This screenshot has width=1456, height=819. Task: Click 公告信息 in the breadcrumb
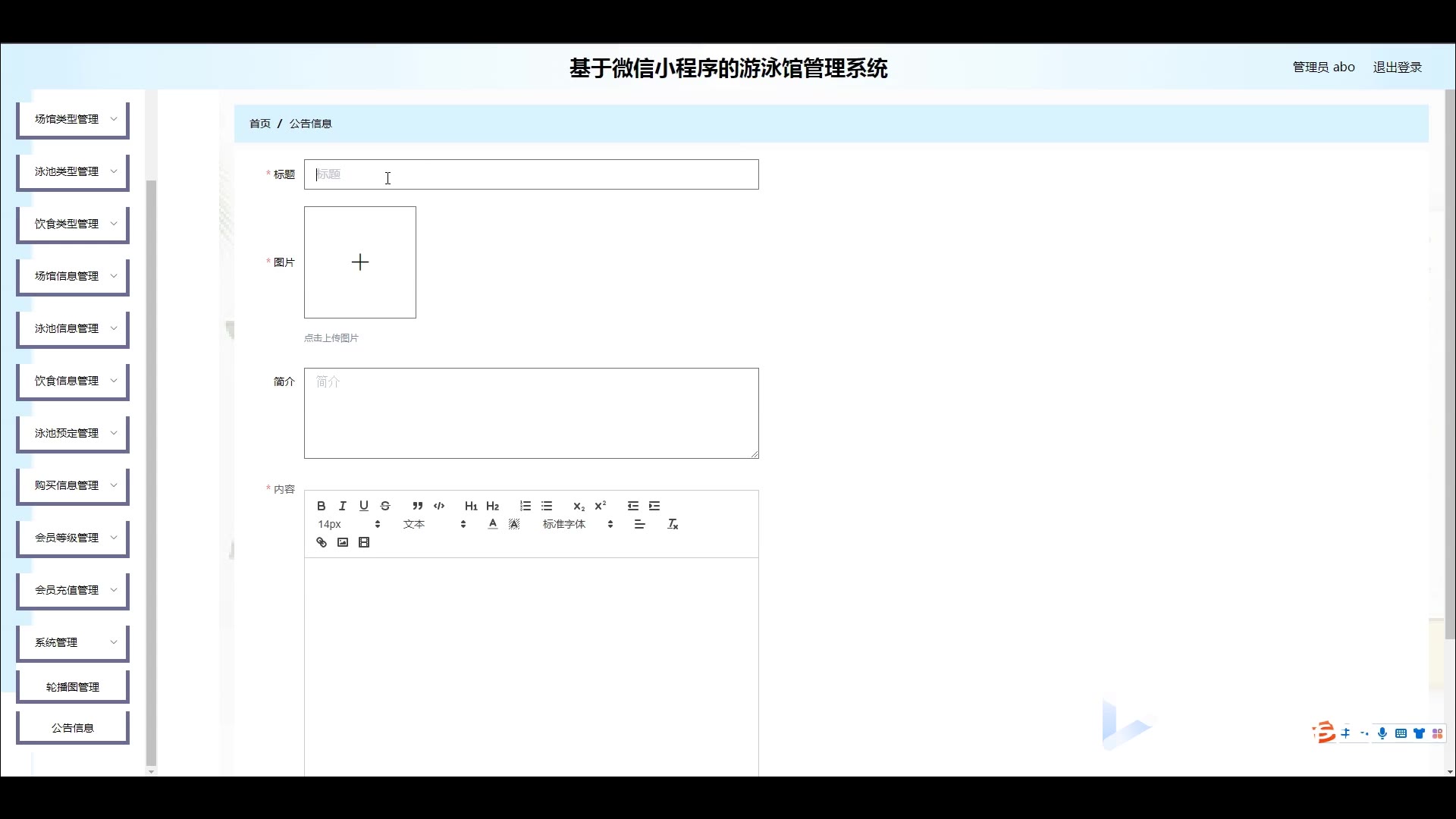point(311,124)
